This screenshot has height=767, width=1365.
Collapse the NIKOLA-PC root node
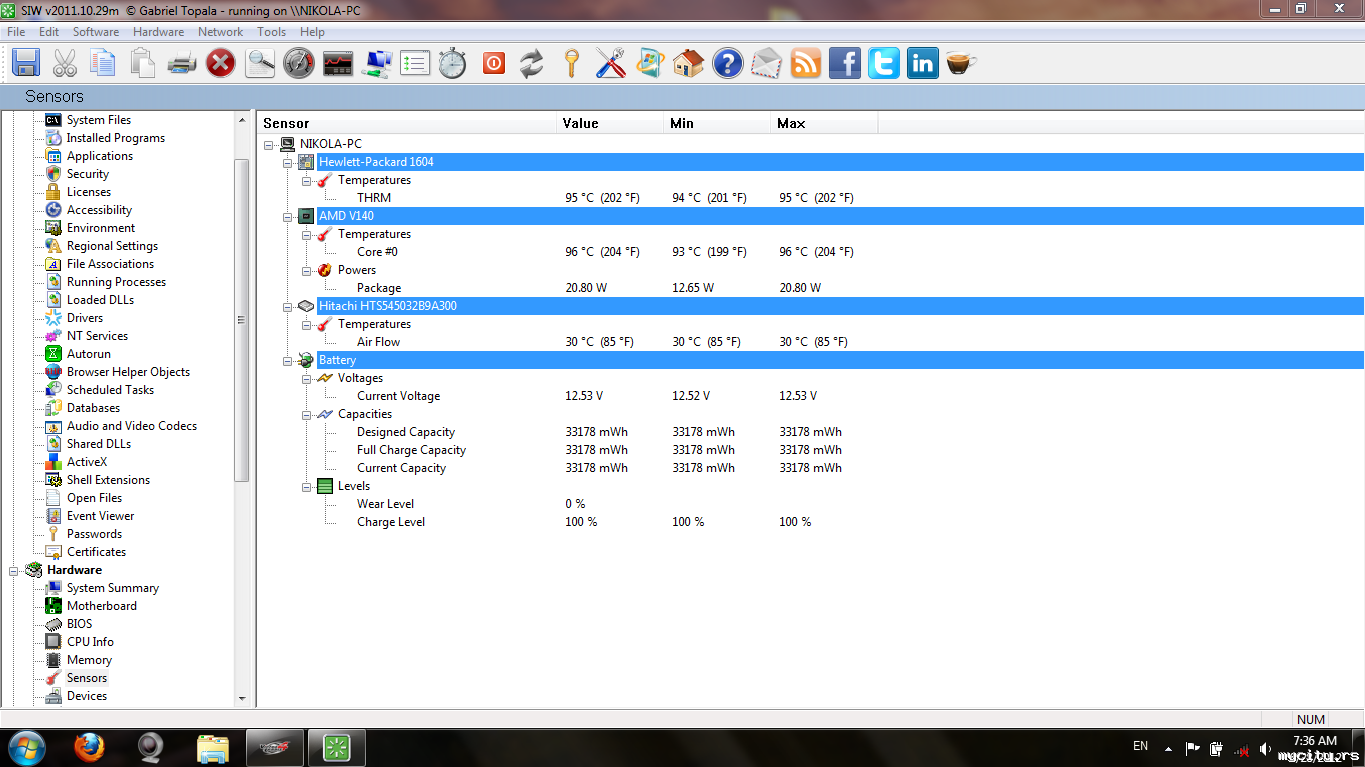point(269,144)
